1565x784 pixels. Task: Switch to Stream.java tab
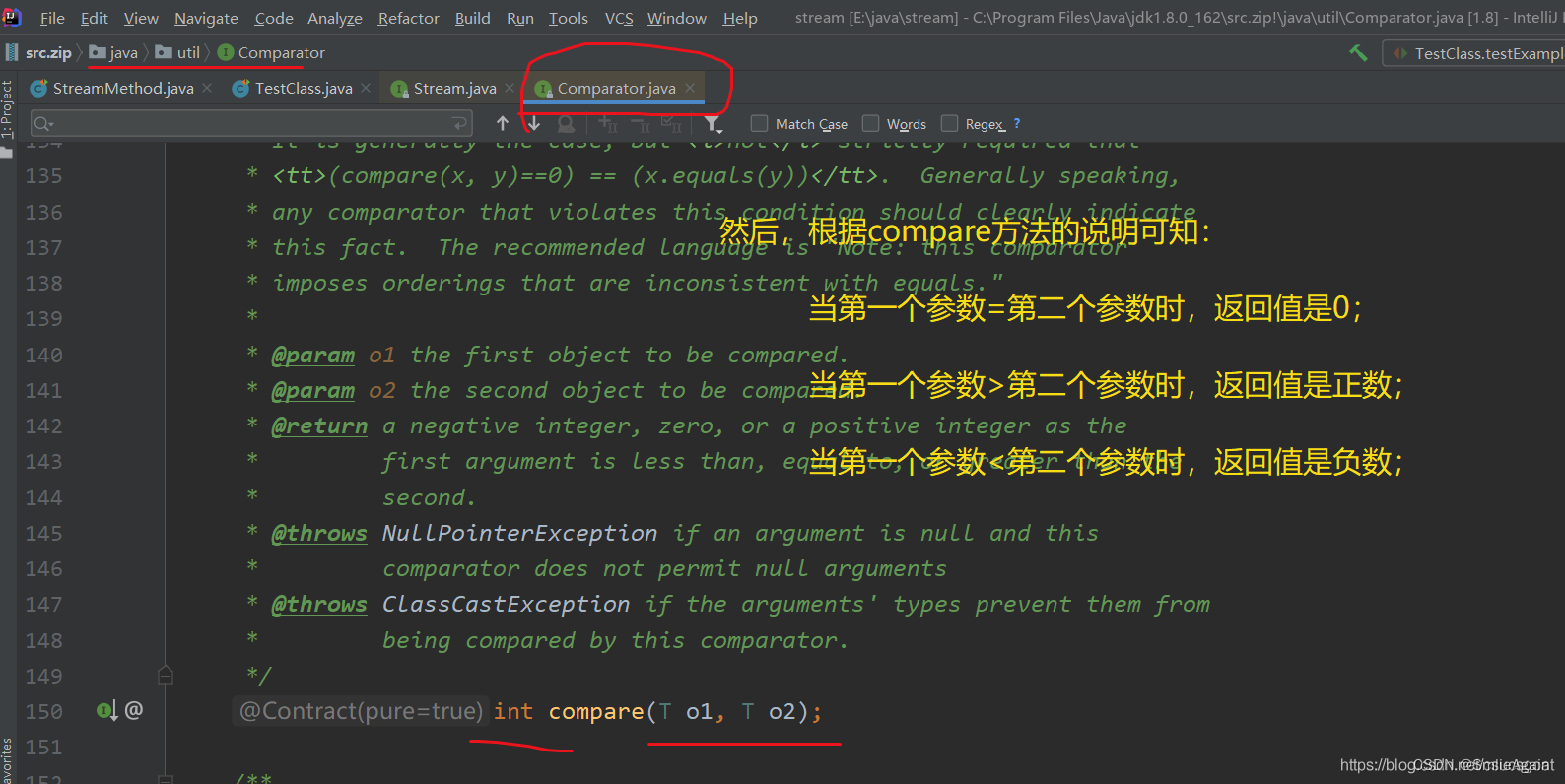pos(454,88)
